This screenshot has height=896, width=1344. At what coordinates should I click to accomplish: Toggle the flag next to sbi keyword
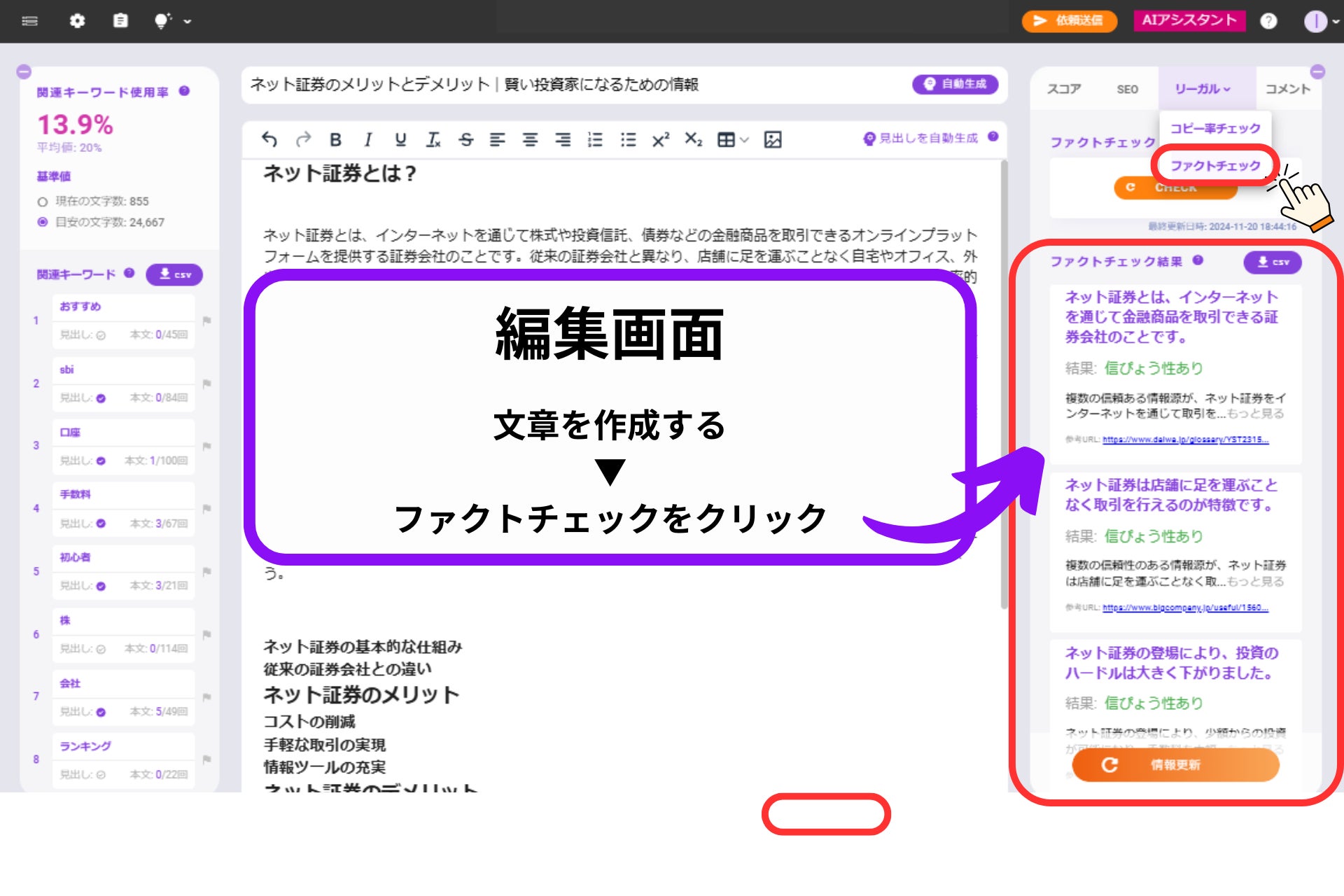(x=206, y=384)
